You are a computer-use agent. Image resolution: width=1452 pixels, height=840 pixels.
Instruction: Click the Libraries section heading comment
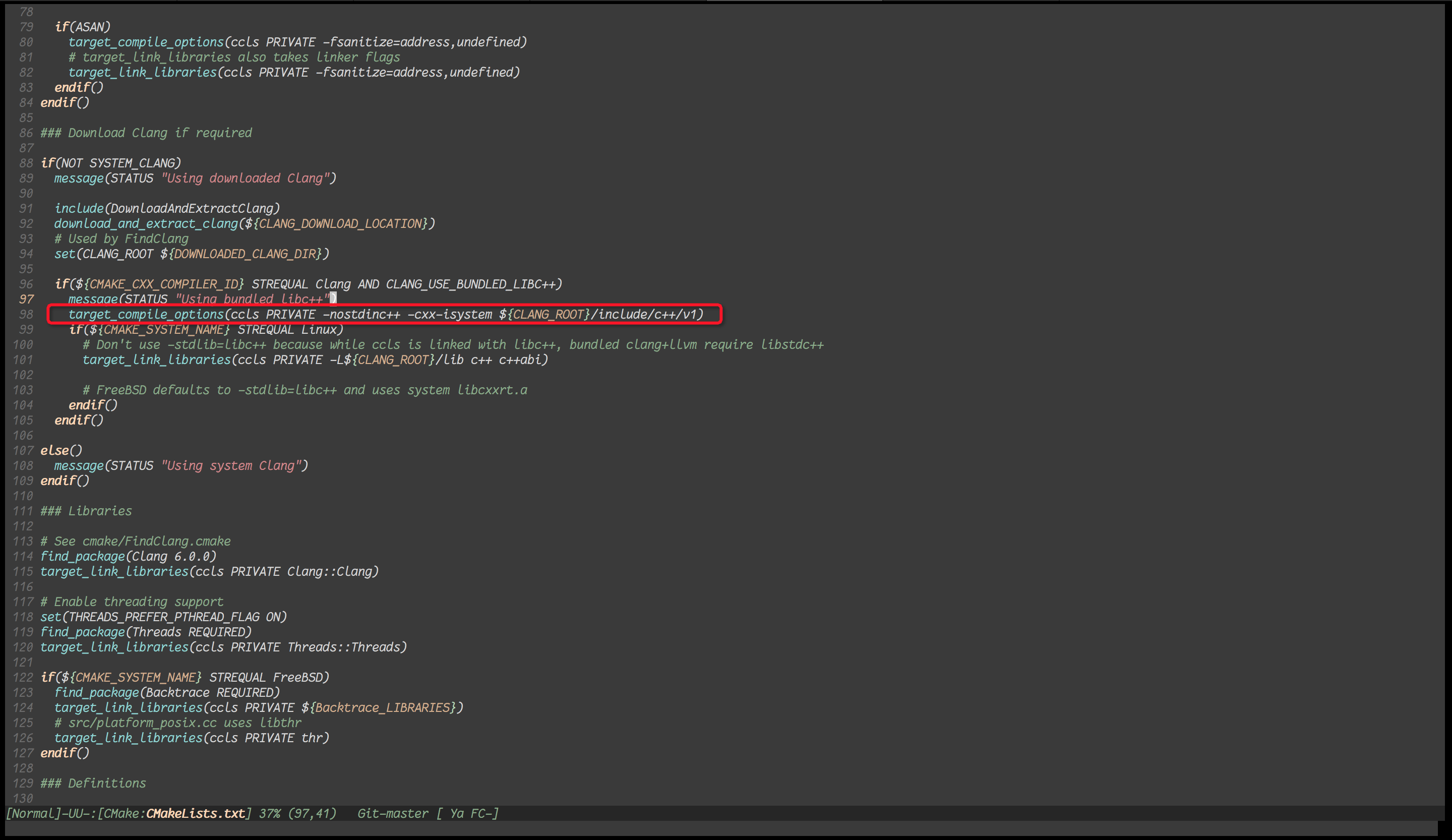(x=85, y=511)
